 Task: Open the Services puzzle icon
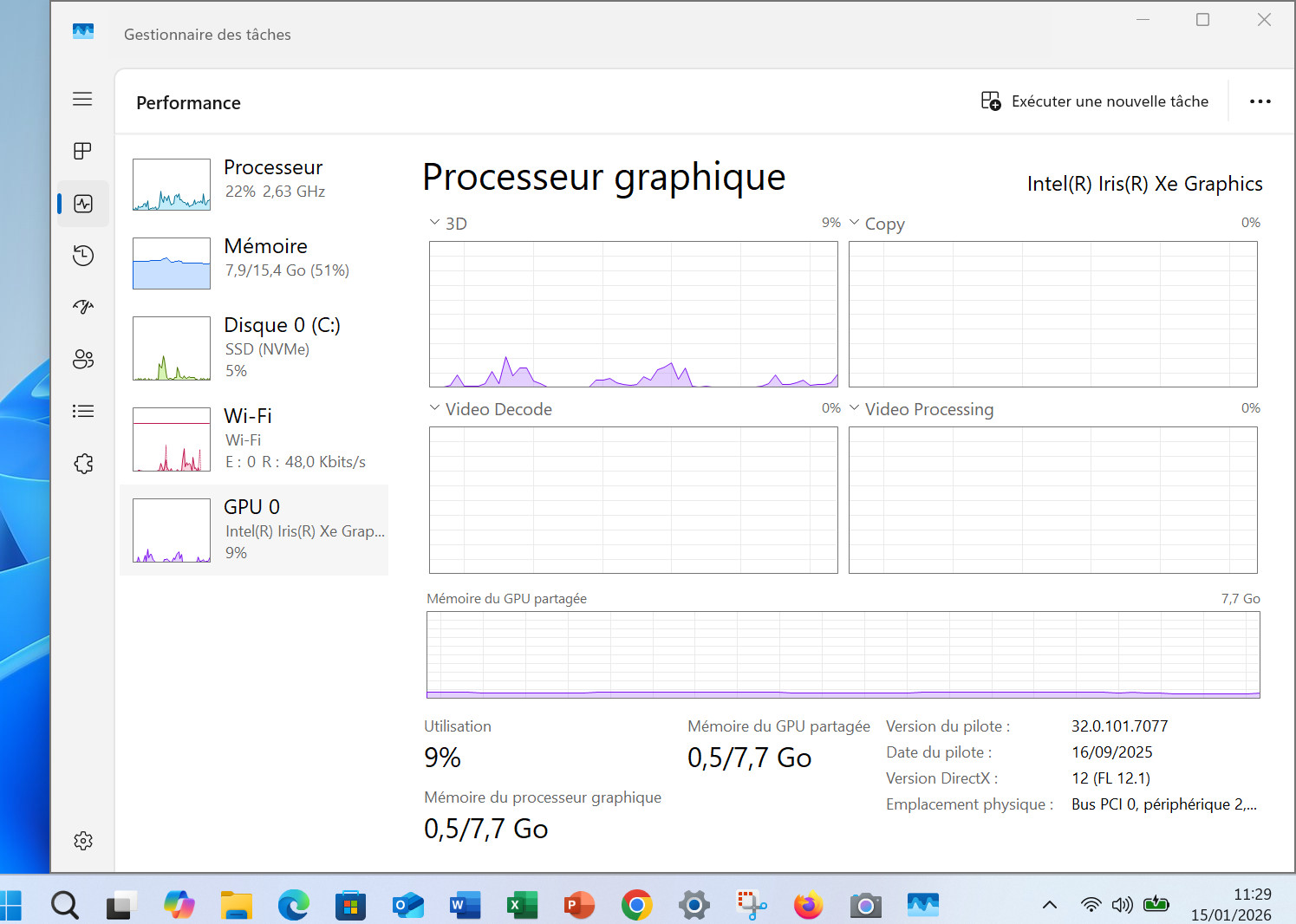[x=83, y=464]
